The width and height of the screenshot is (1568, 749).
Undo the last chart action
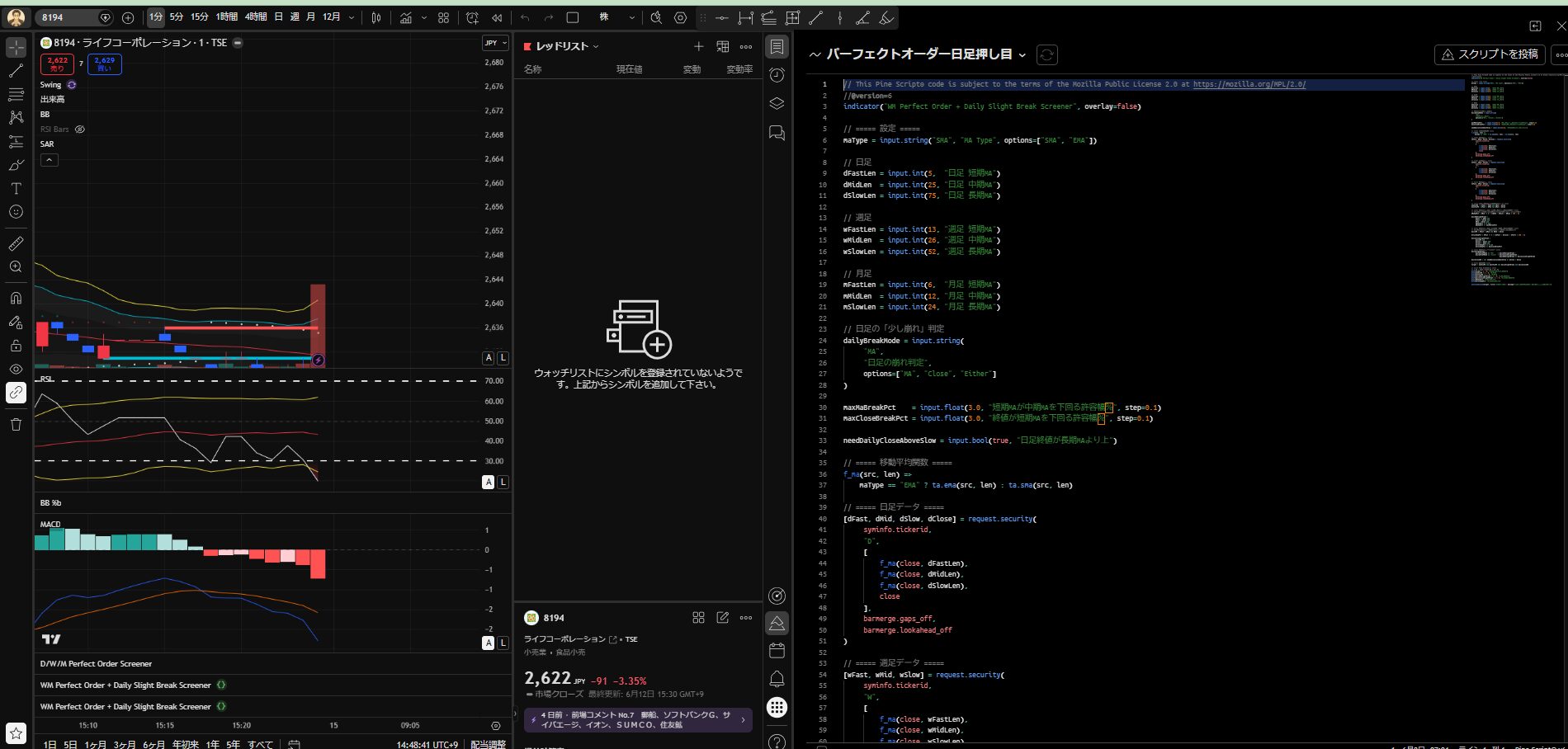pyautogui.click(x=525, y=17)
